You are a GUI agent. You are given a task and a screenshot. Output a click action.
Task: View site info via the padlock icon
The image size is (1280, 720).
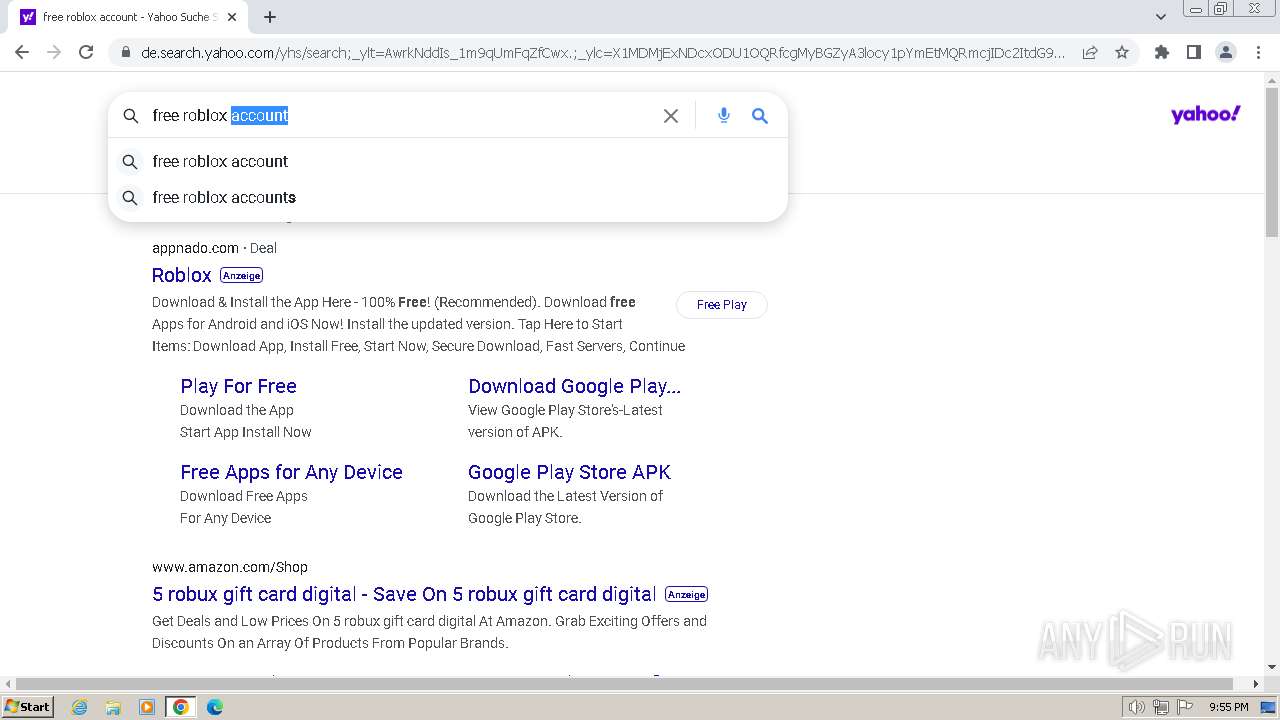[x=124, y=53]
